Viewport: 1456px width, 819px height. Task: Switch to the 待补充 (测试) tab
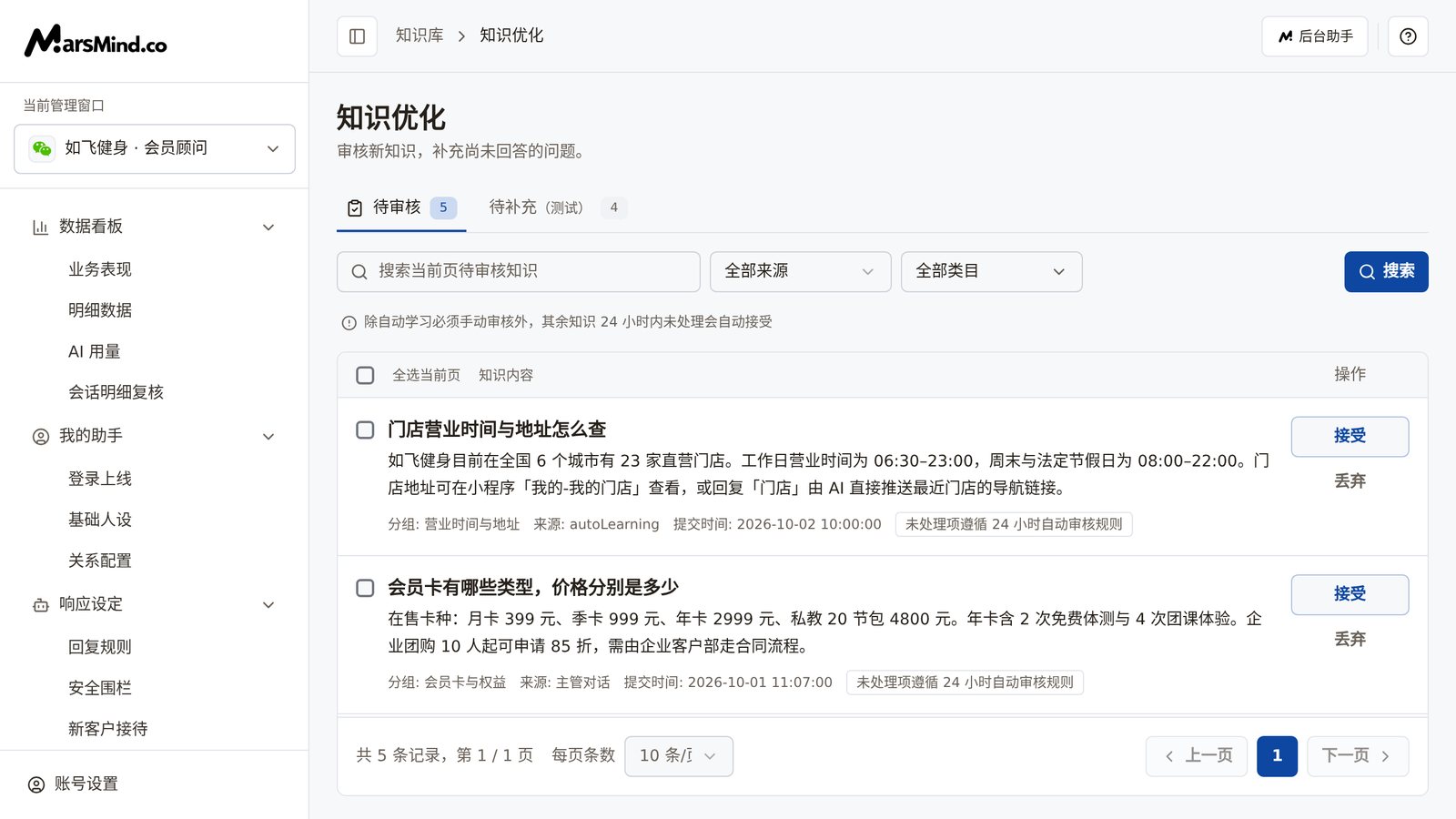(557, 207)
